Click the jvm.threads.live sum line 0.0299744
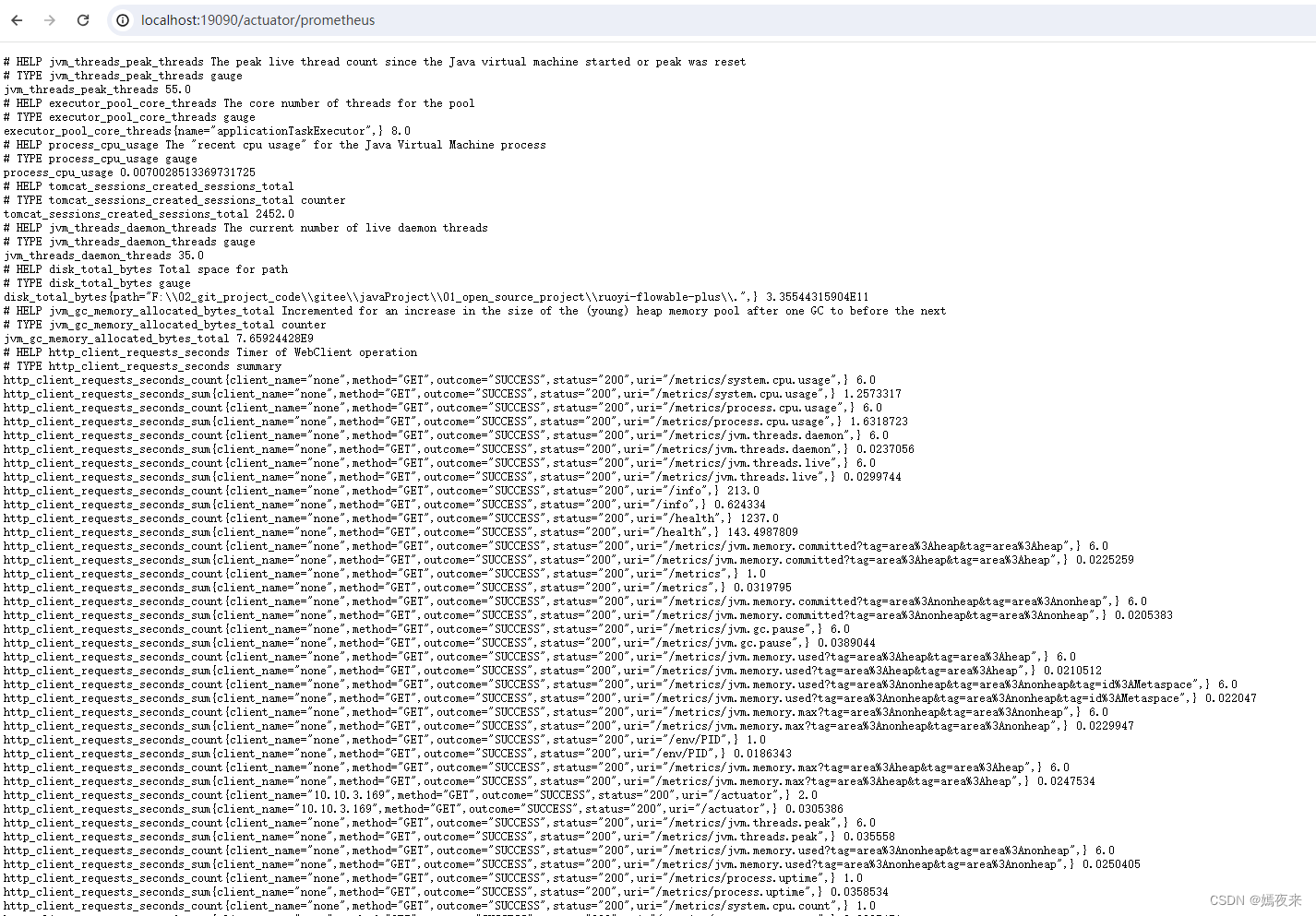The height and width of the screenshot is (916, 1316). click(453, 477)
